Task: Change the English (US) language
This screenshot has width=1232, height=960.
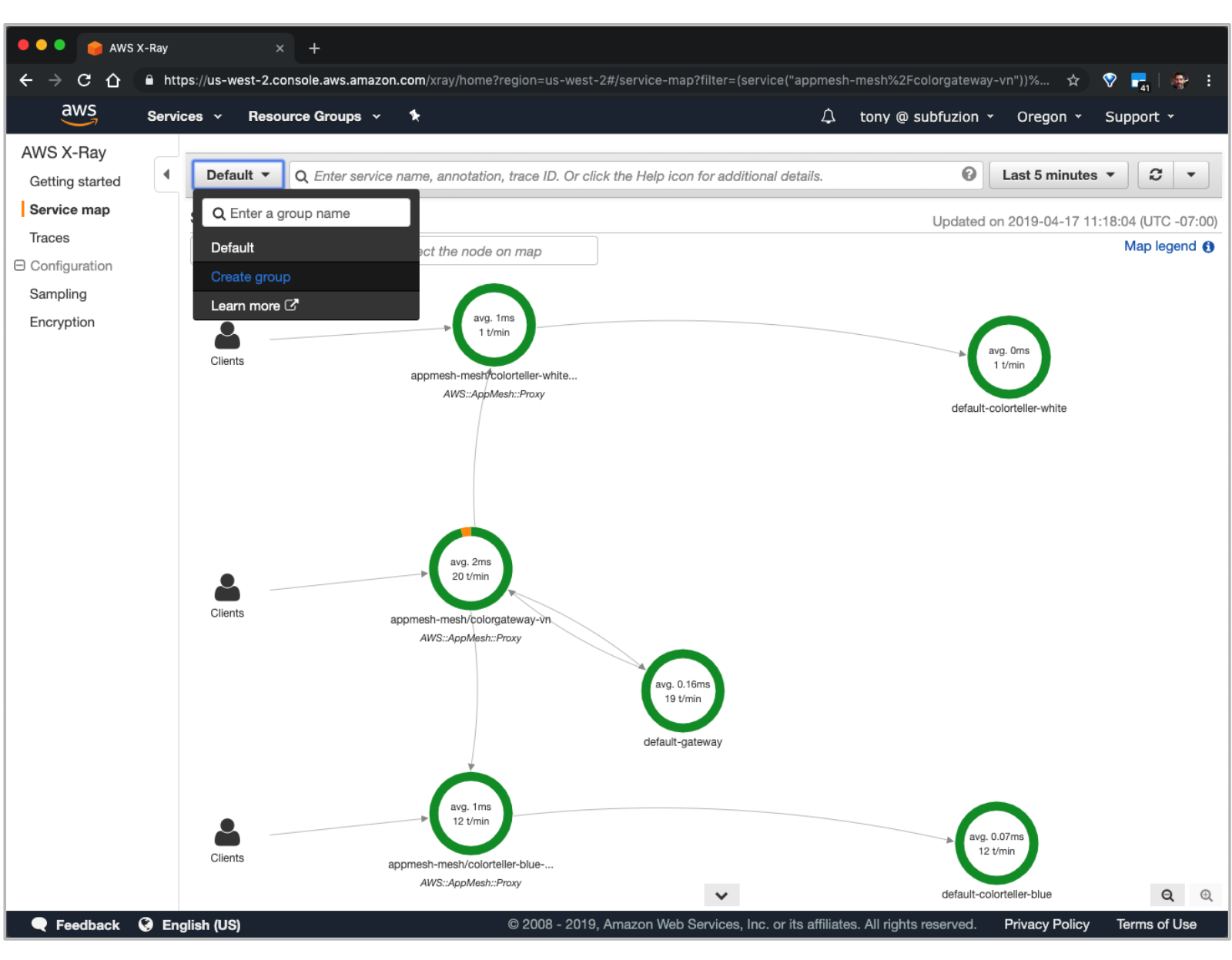Action: (189, 925)
